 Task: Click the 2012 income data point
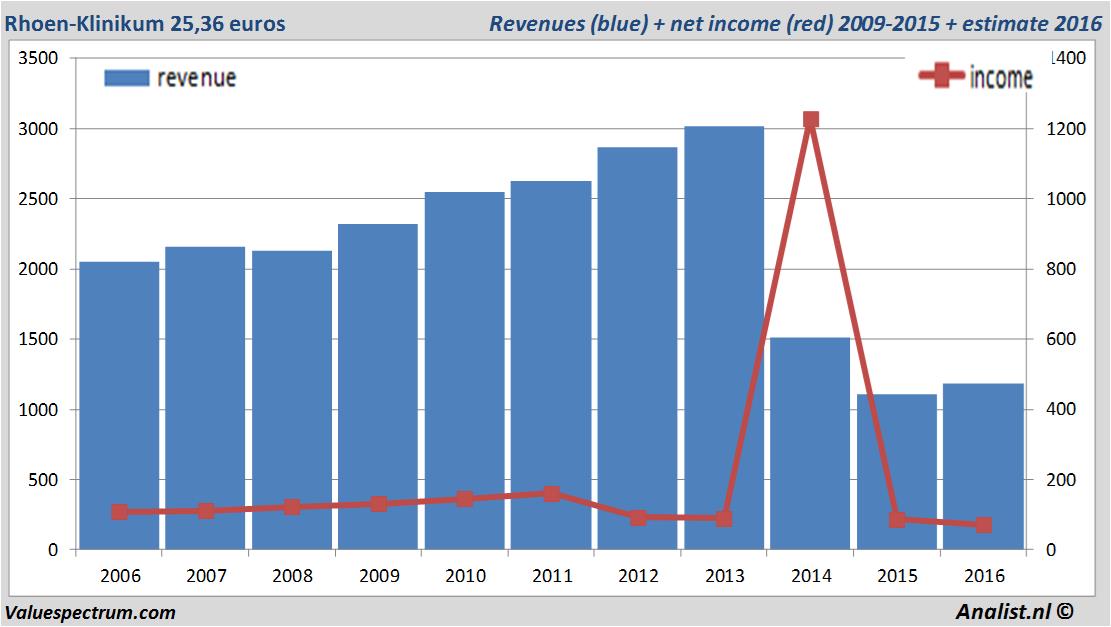(x=638, y=517)
